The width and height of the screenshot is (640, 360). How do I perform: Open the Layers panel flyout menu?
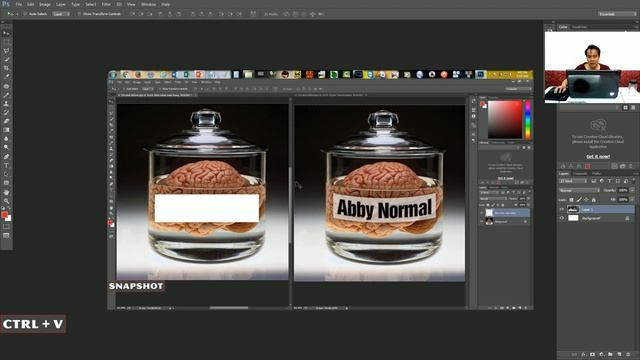point(636,173)
